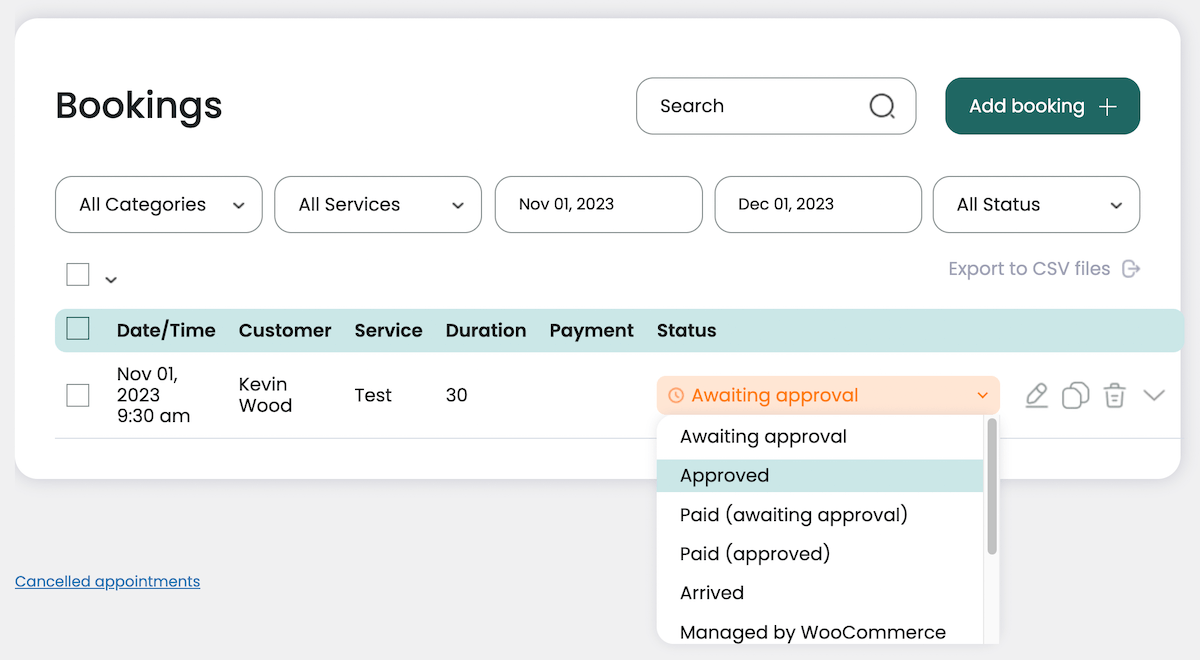Click the status dropdown list scrollbar
Image resolution: width=1200 pixels, height=660 pixels.
(x=992, y=487)
